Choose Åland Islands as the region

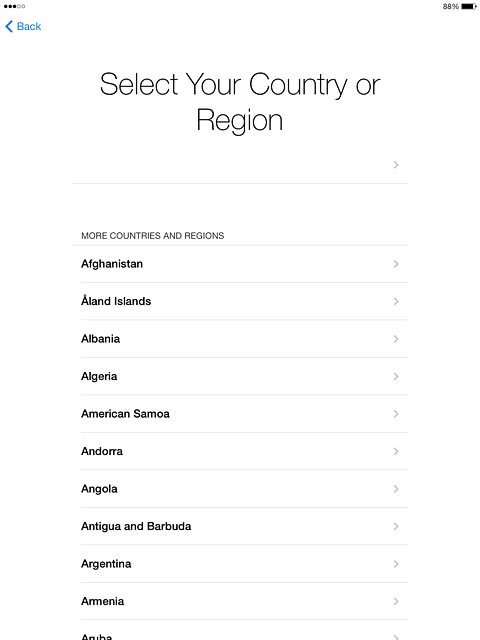[x=240, y=302]
